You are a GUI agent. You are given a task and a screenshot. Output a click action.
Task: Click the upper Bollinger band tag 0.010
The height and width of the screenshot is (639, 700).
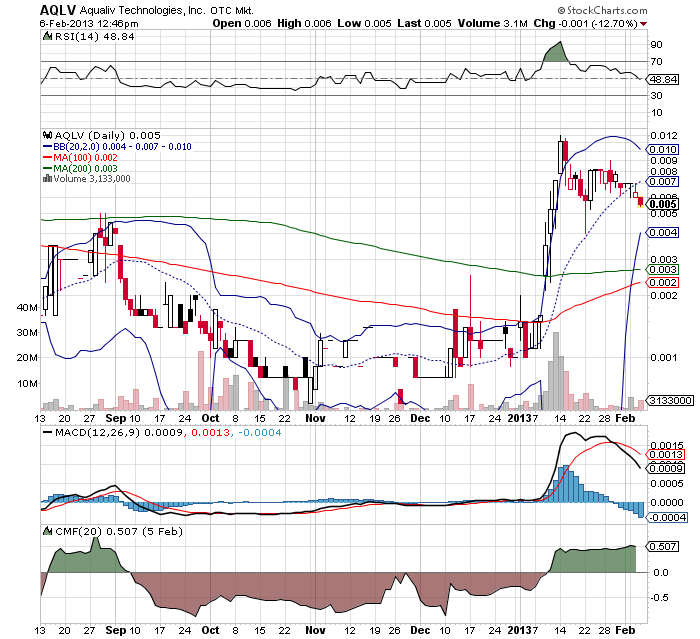click(663, 150)
